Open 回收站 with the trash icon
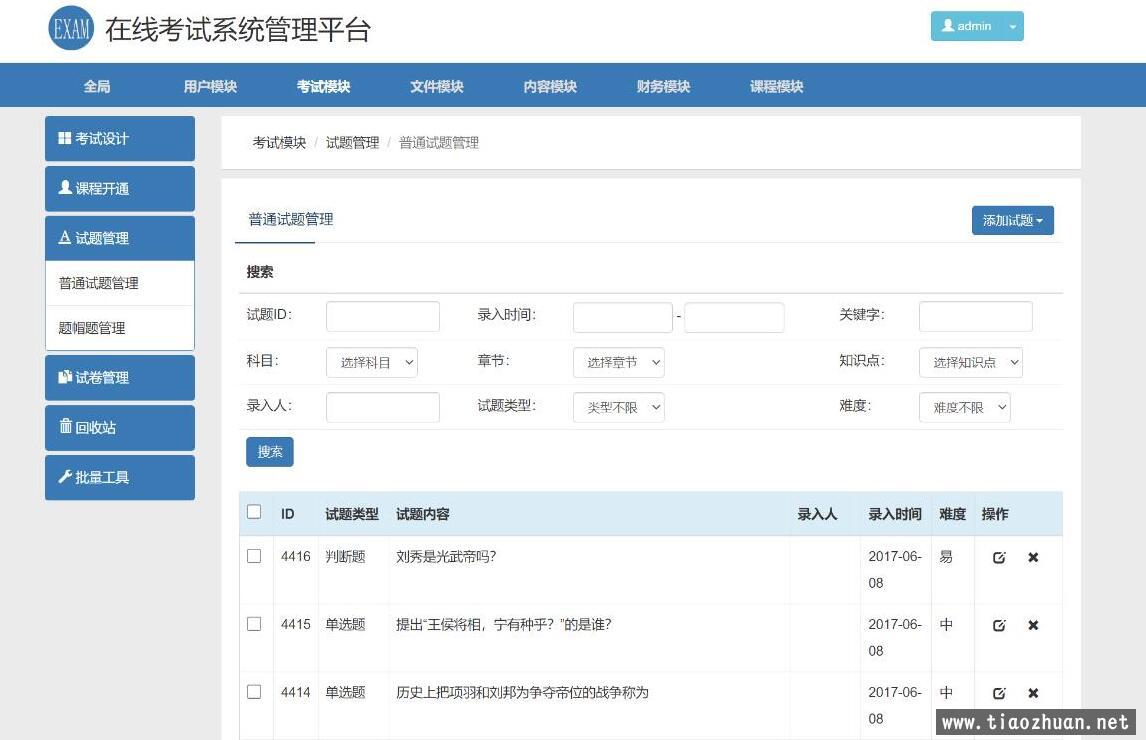The width and height of the screenshot is (1146, 740). (119, 428)
